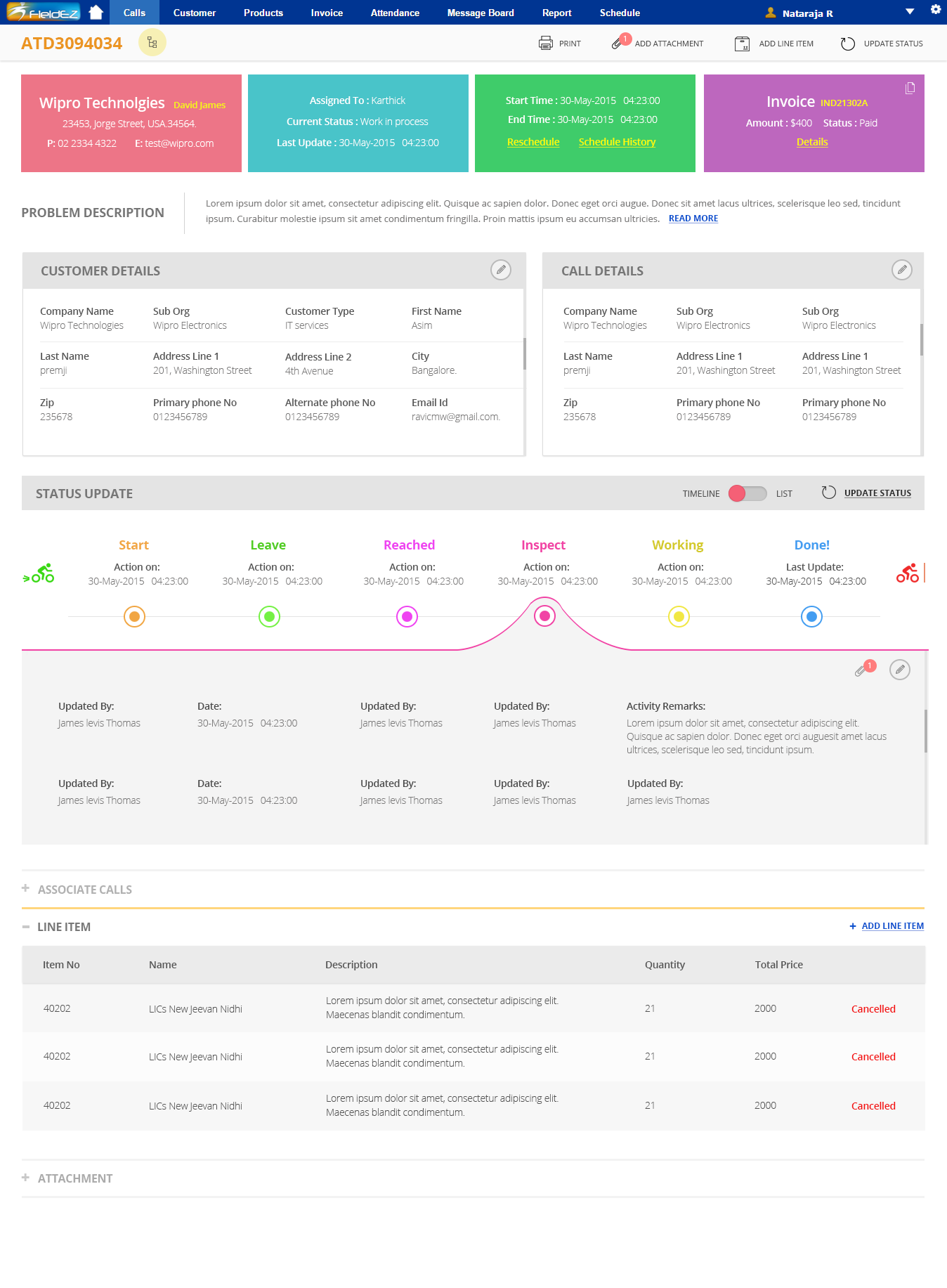Open the hierarchy tree icon beside ATD3094034
Screen dimensions: 947x1288
pos(152,43)
